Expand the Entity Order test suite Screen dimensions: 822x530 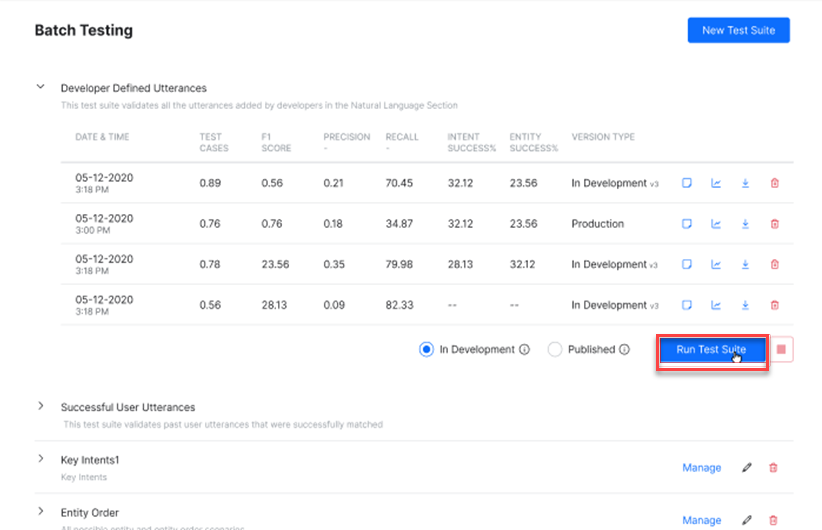[x=41, y=512]
